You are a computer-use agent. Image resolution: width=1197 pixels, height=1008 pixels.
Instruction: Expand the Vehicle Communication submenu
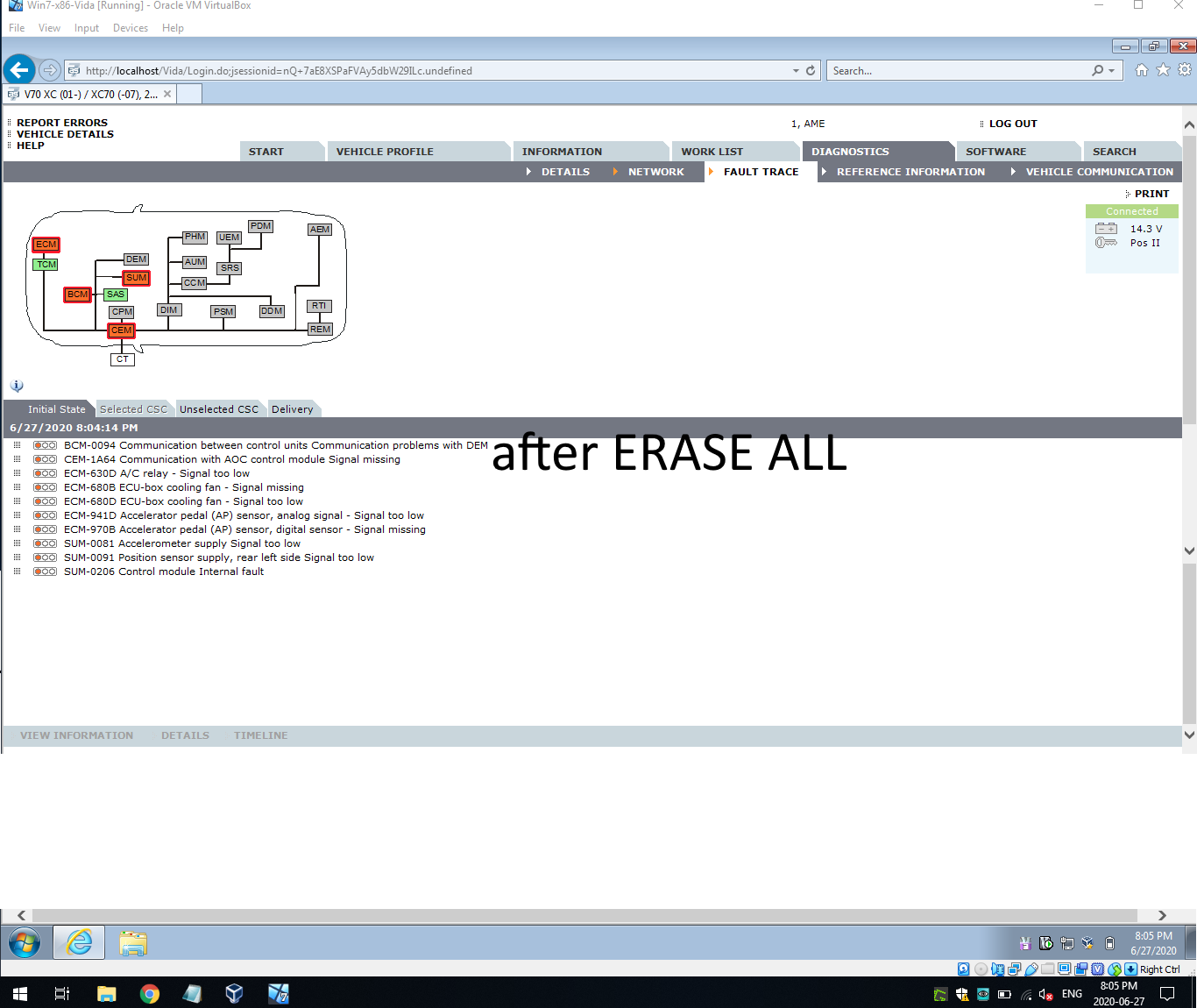click(1099, 172)
